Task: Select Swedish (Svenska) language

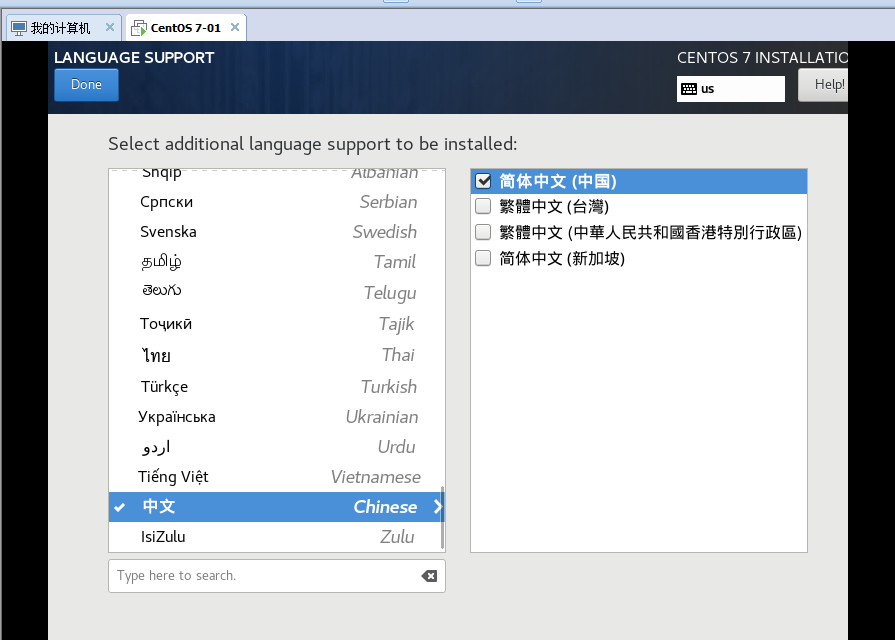Action: pyautogui.click(x=277, y=232)
